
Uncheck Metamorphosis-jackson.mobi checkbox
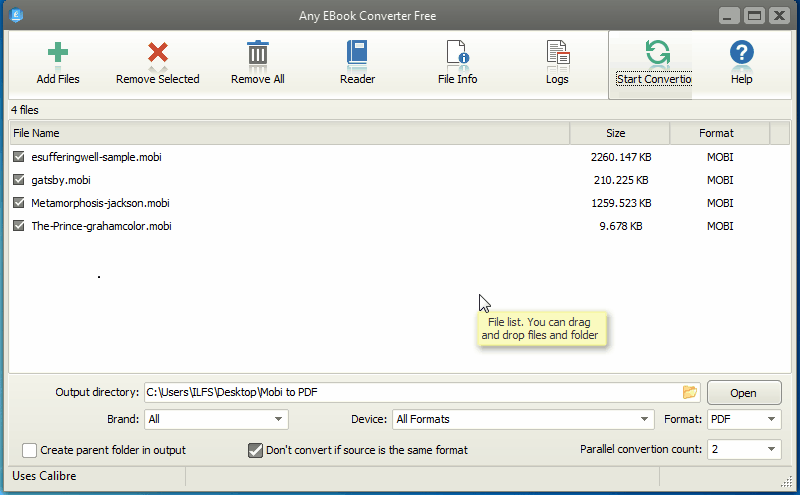click(x=19, y=203)
